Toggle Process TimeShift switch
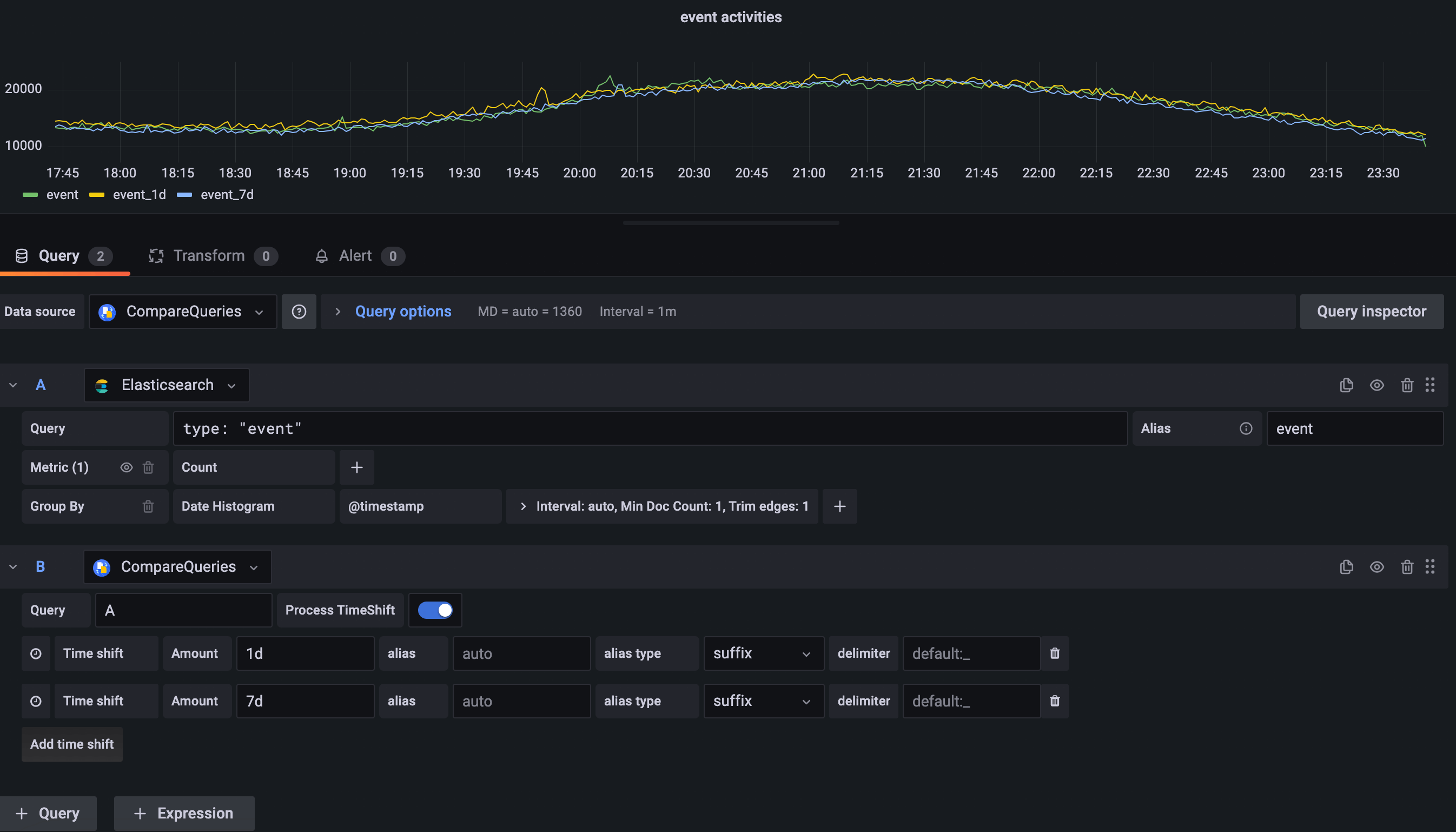Image resolution: width=1456 pixels, height=832 pixels. 435,610
